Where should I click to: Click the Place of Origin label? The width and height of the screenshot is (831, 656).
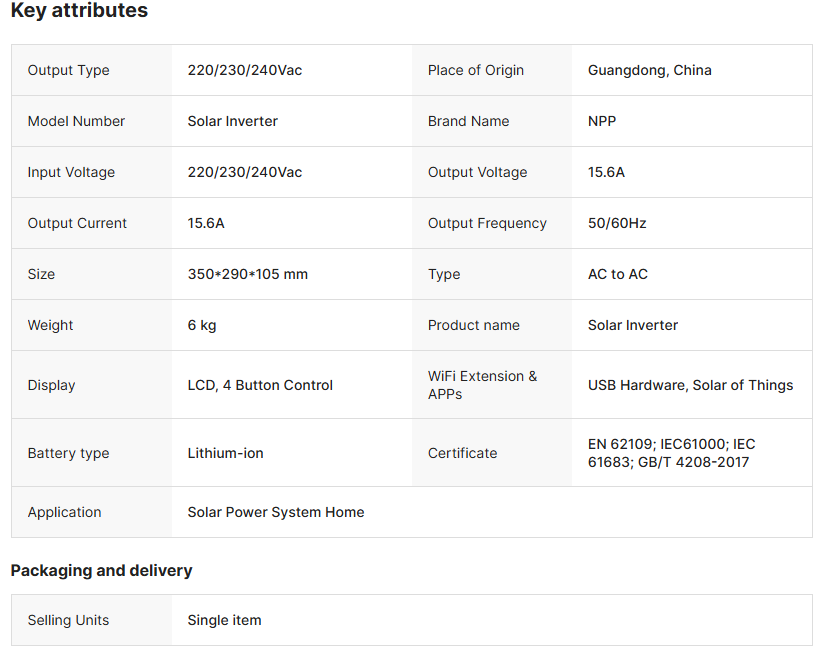pyautogui.click(x=476, y=70)
